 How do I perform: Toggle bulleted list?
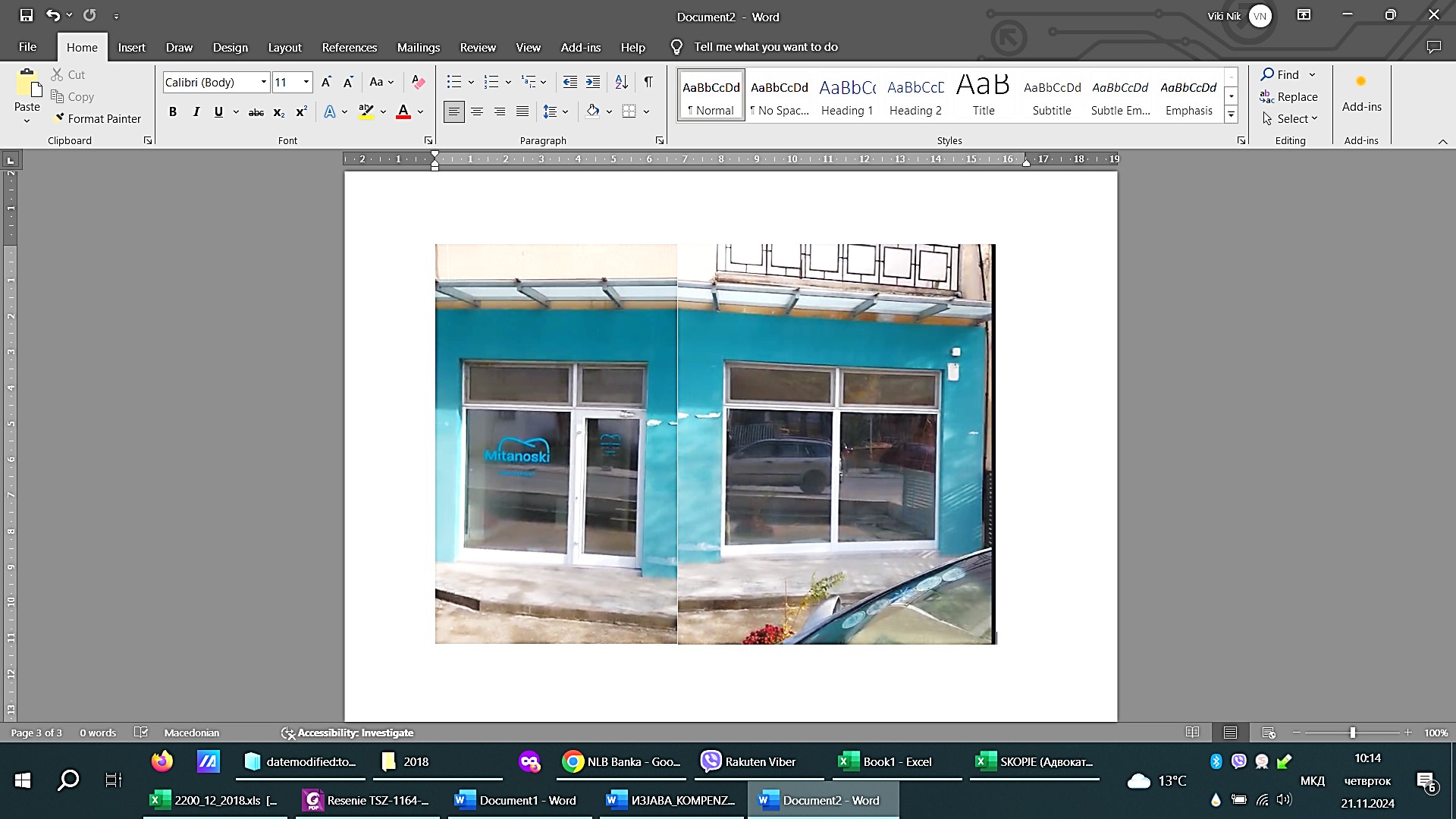pyautogui.click(x=453, y=82)
